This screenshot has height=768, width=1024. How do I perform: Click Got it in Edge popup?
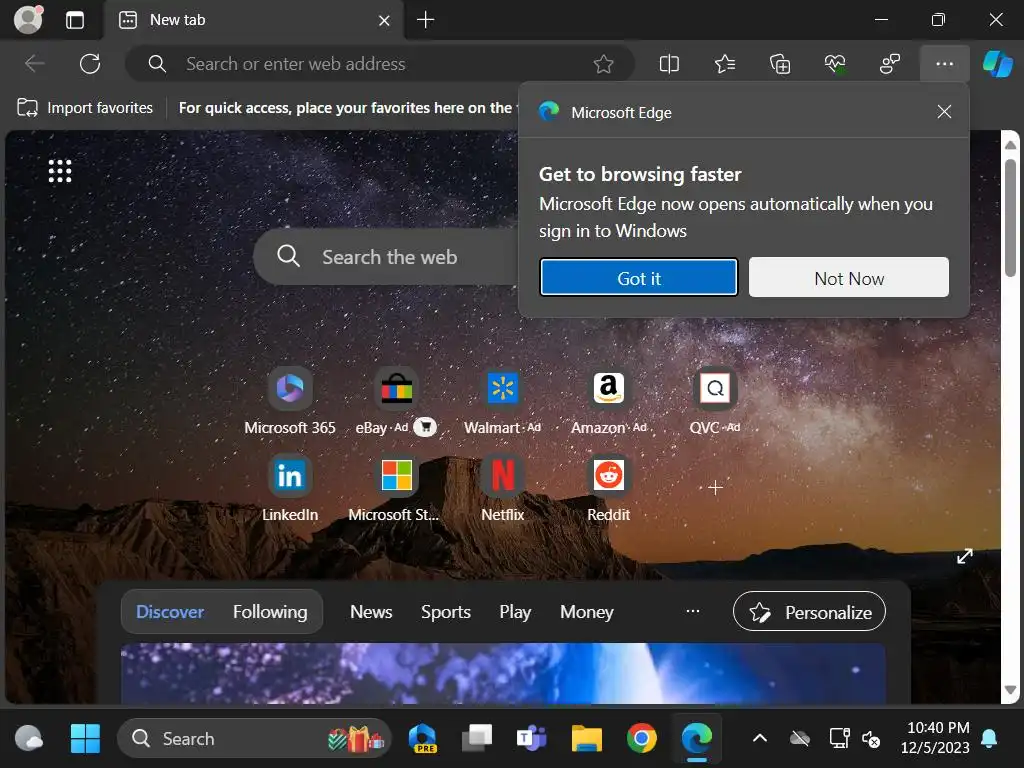click(639, 278)
